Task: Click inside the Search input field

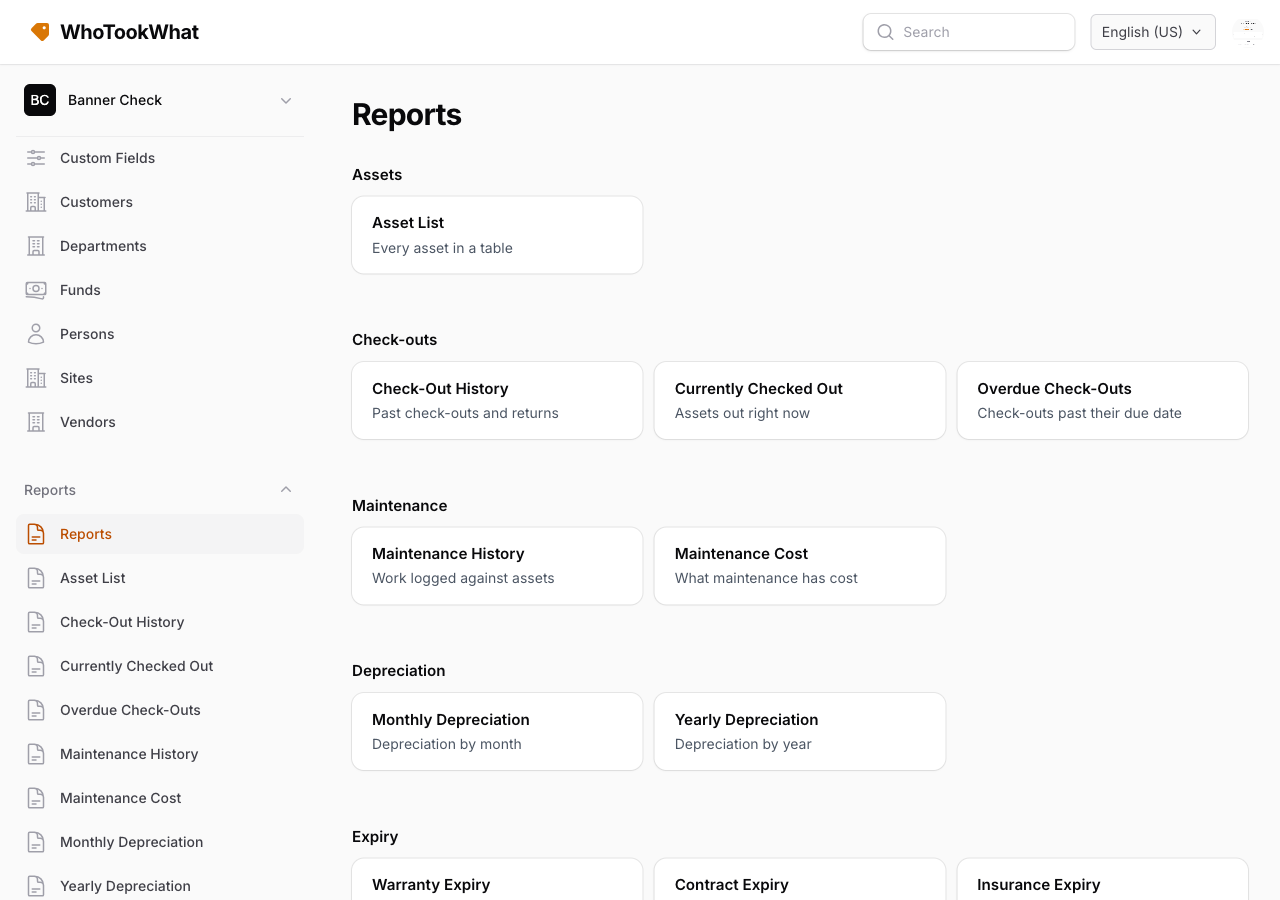Action: click(969, 32)
